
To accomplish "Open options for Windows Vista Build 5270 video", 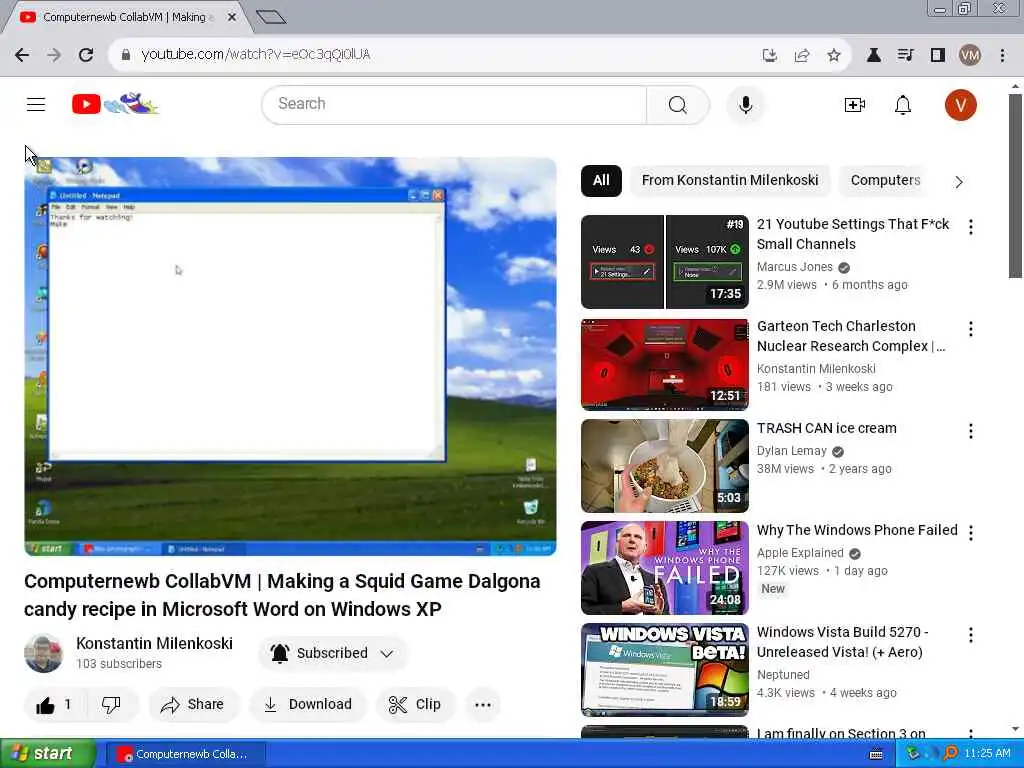I will [x=970, y=634].
